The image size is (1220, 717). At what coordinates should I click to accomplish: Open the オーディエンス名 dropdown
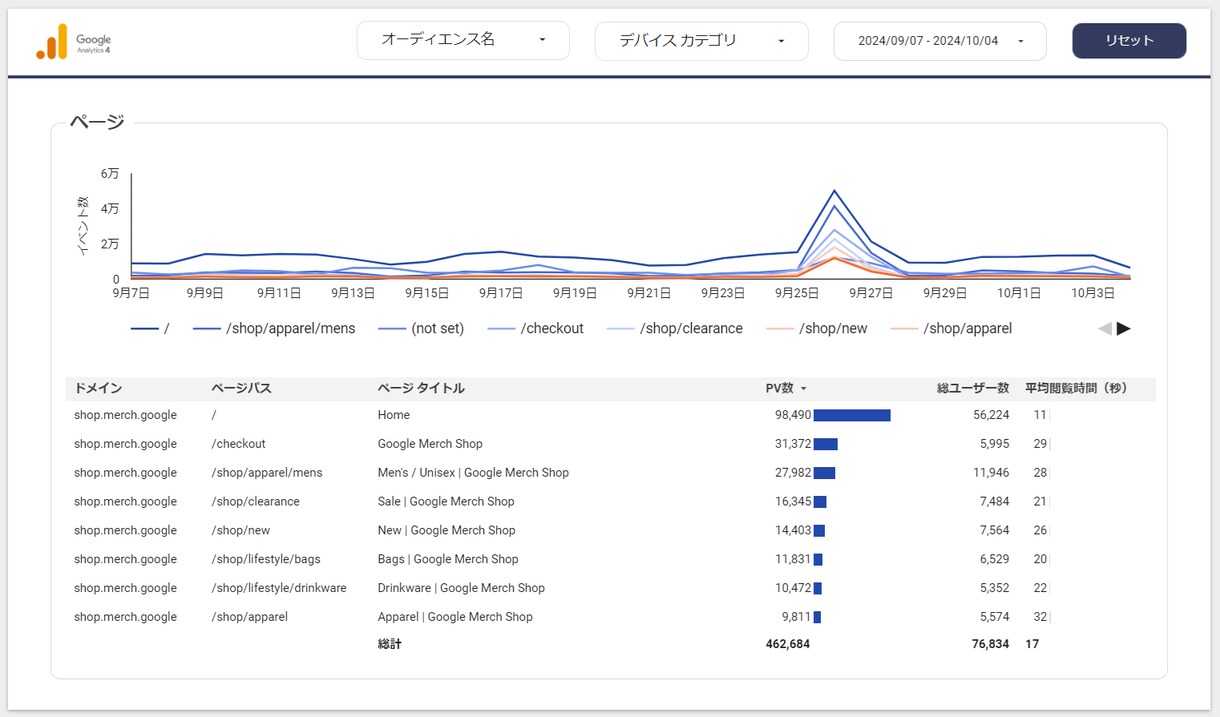pyautogui.click(x=463, y=41)
